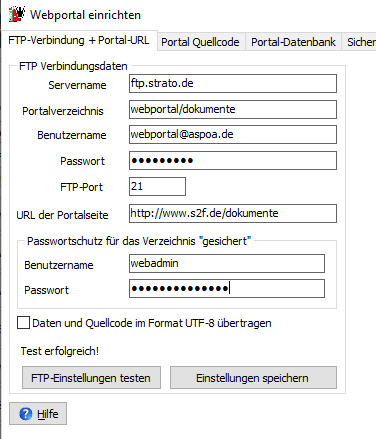The image size is (376, 439).
Task: Enable UTF-8 data and source code transfer checkbox
Action: tap(23, 323)
